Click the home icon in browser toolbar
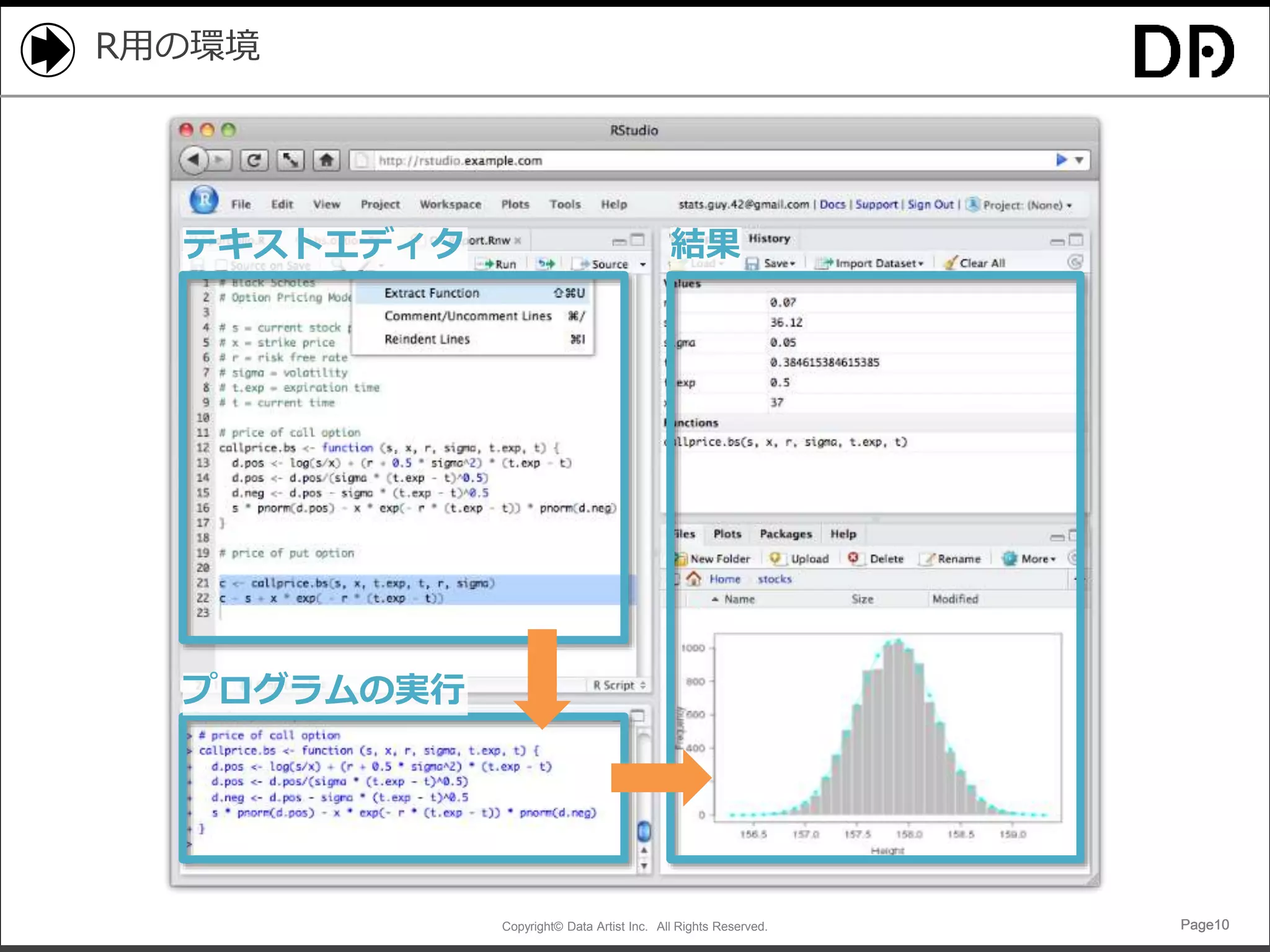 pos(327,161)
